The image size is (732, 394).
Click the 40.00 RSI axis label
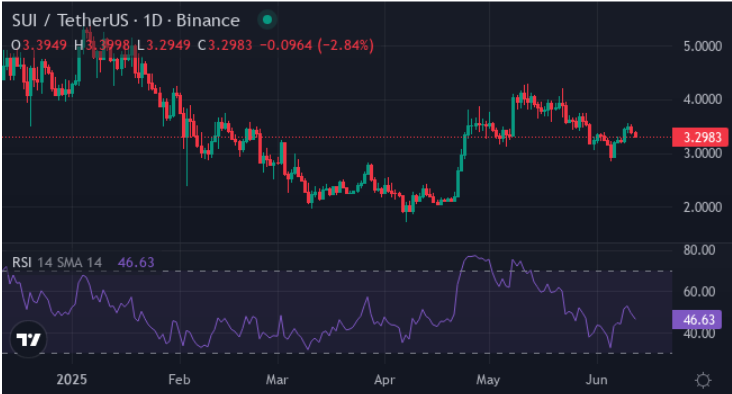[699, 334]
